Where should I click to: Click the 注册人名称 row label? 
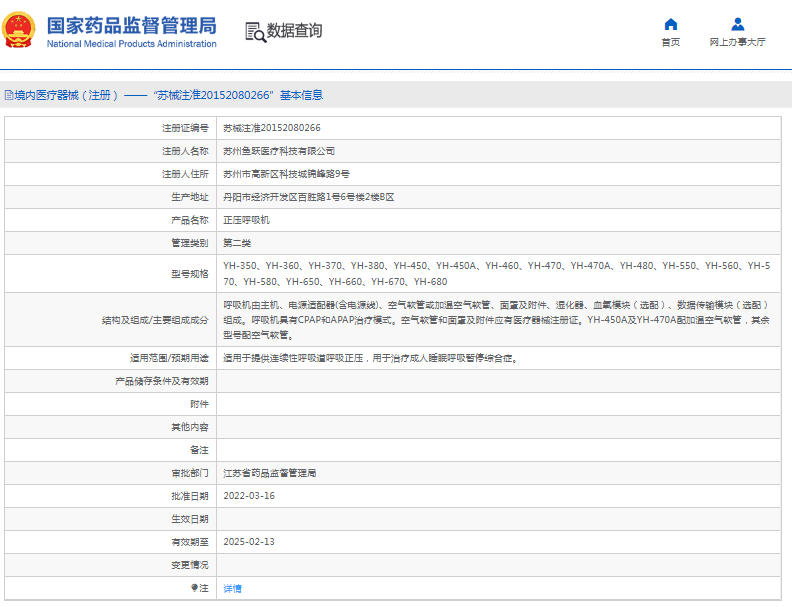[x=185, y=151]
